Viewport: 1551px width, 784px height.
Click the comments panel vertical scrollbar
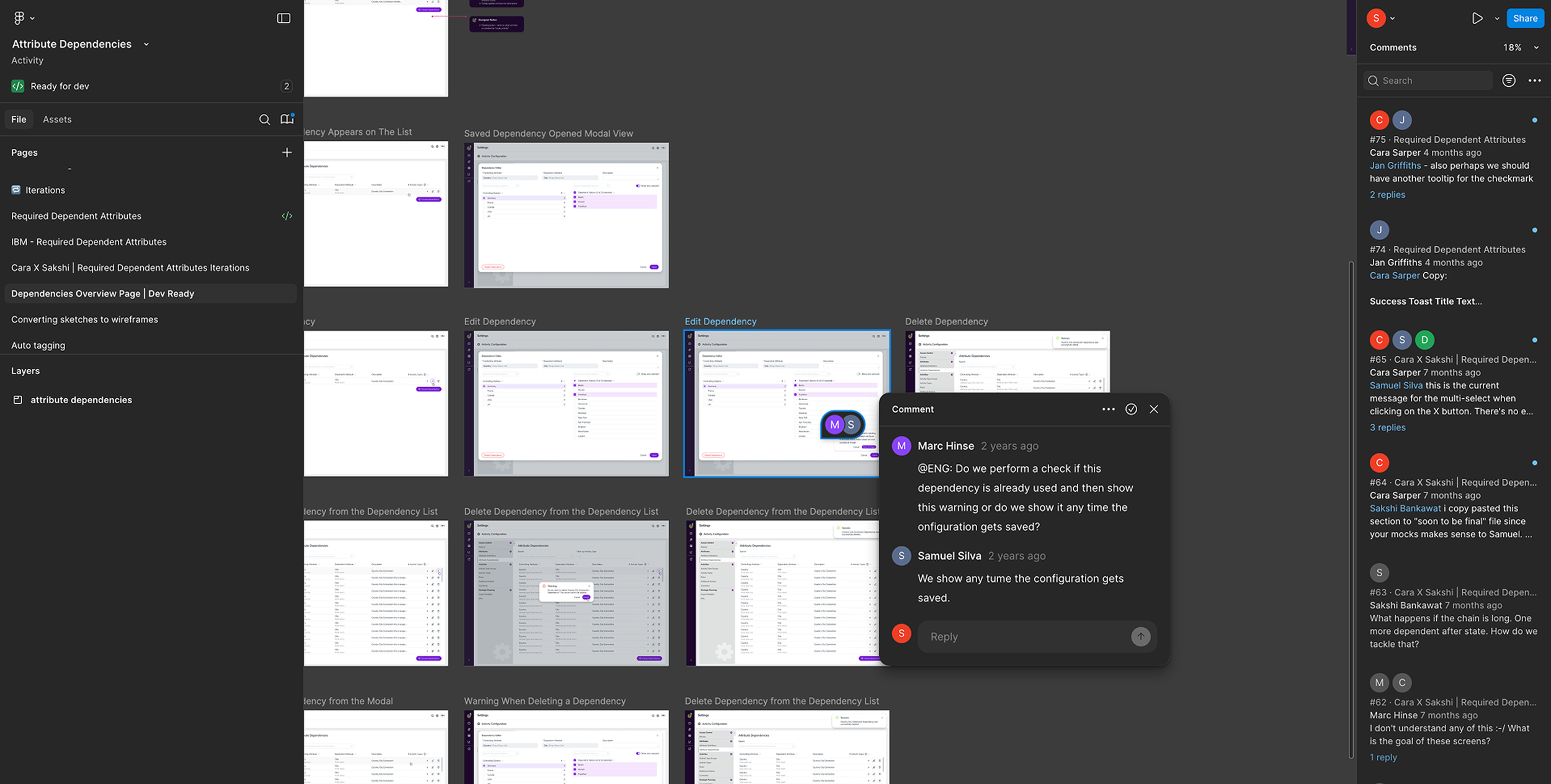point(1351,509)
